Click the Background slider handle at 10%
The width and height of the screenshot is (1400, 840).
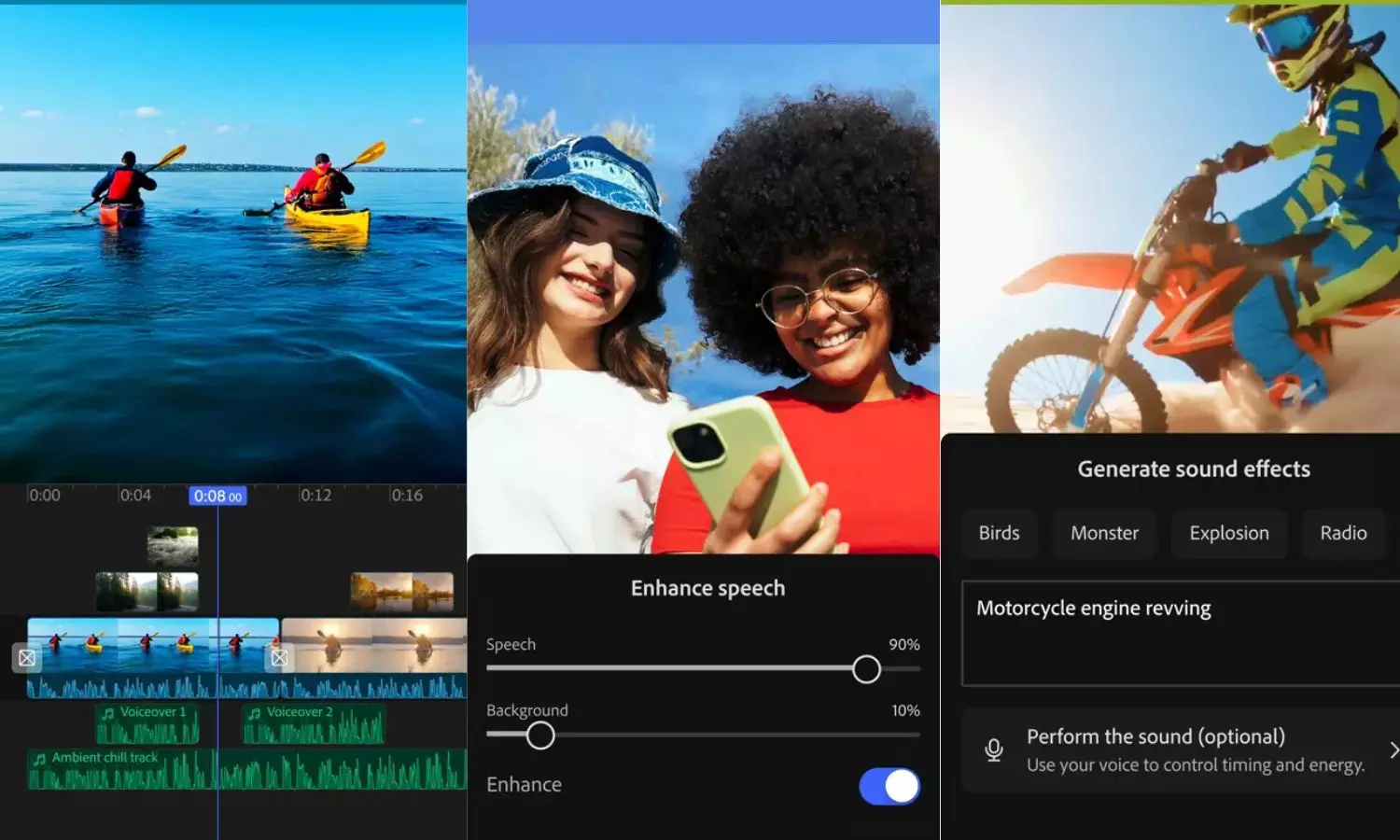pos(540,735)
